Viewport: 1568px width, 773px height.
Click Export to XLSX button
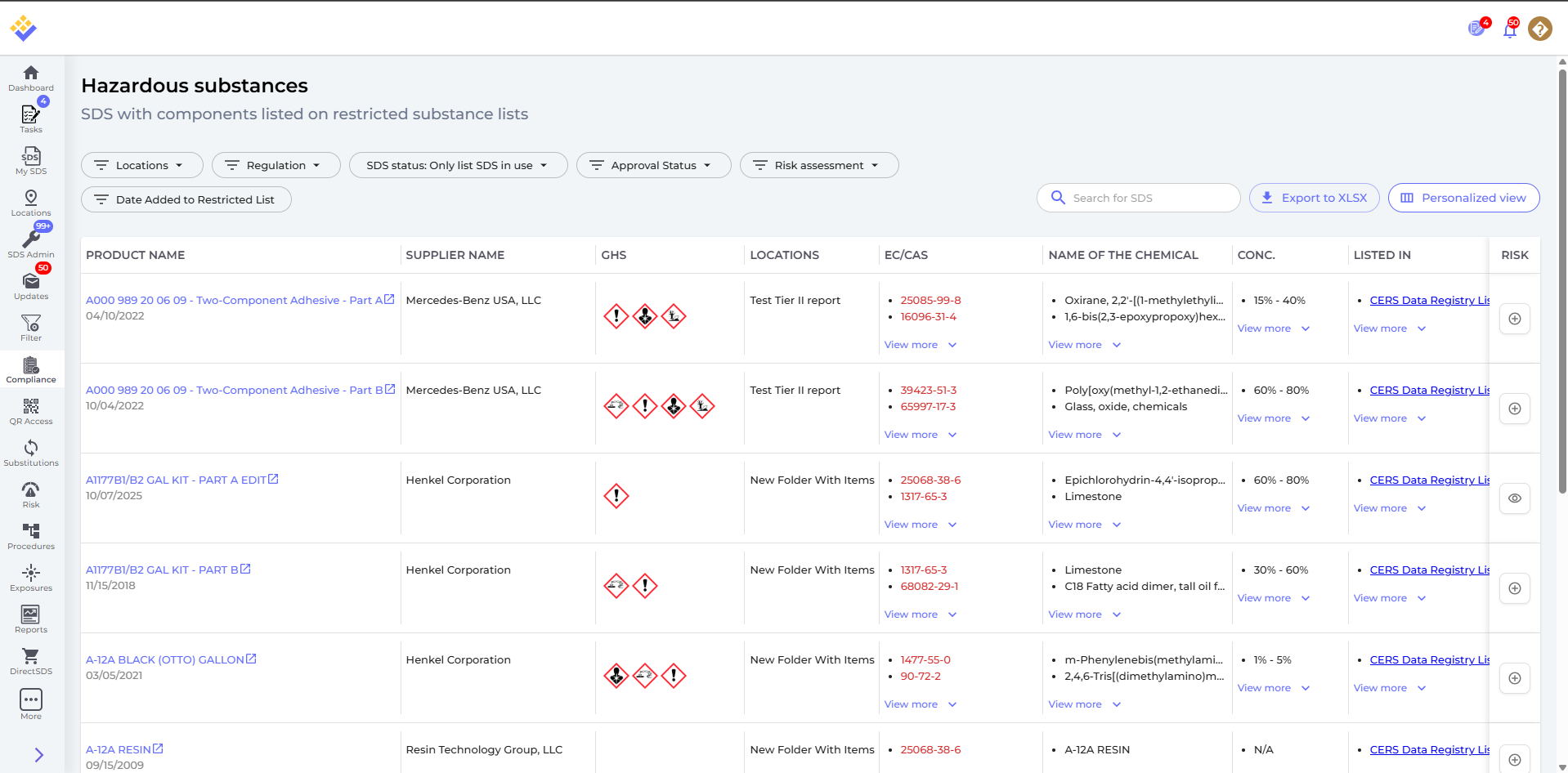pos(1314,198)
